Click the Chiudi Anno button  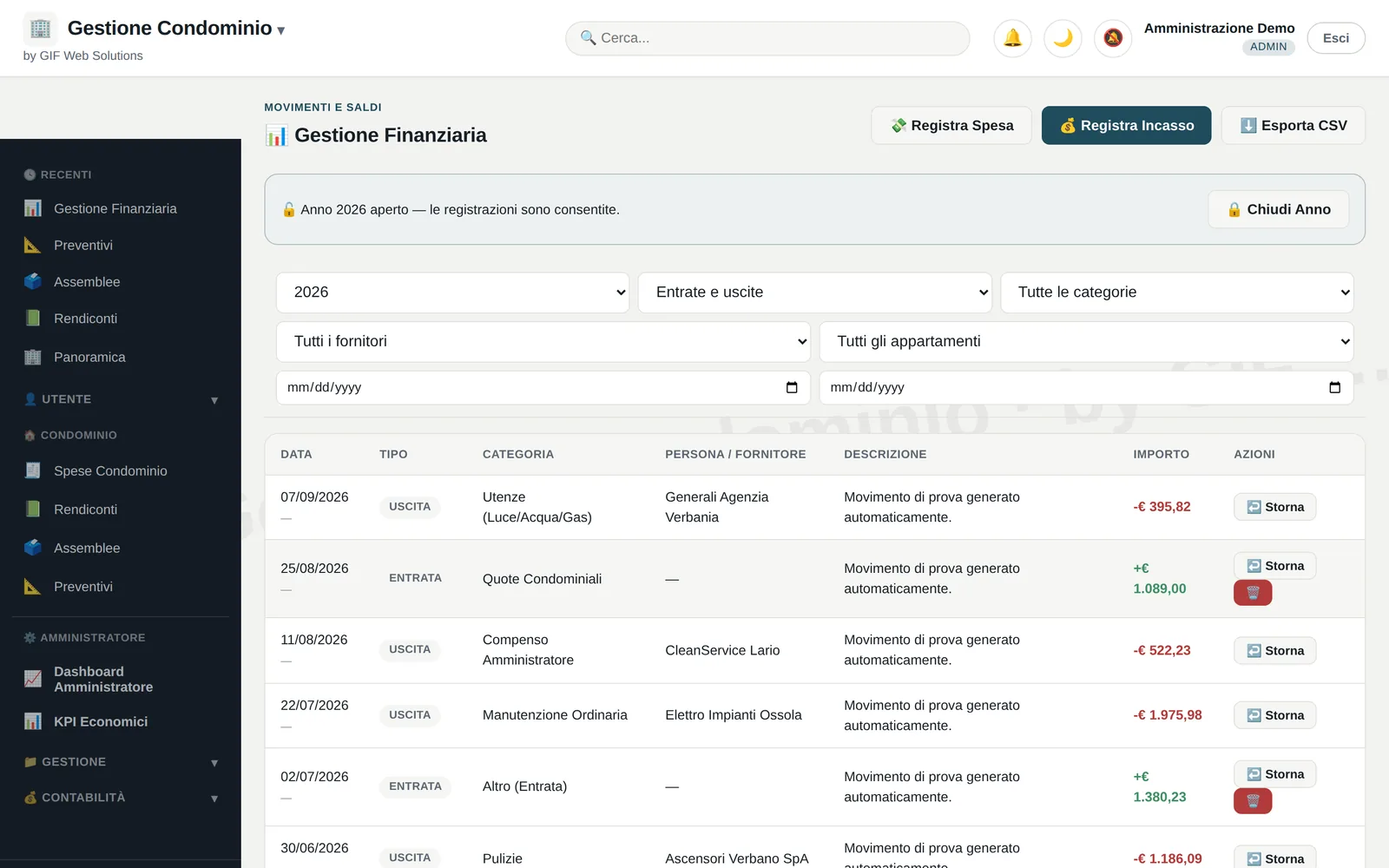(1278, 209)
